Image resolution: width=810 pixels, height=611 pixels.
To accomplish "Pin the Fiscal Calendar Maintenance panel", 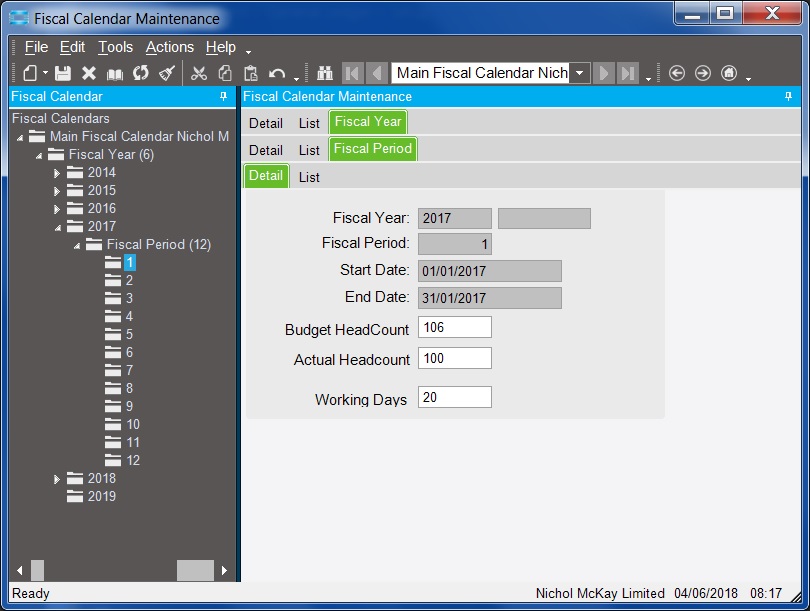I will (x=788, y=96).
